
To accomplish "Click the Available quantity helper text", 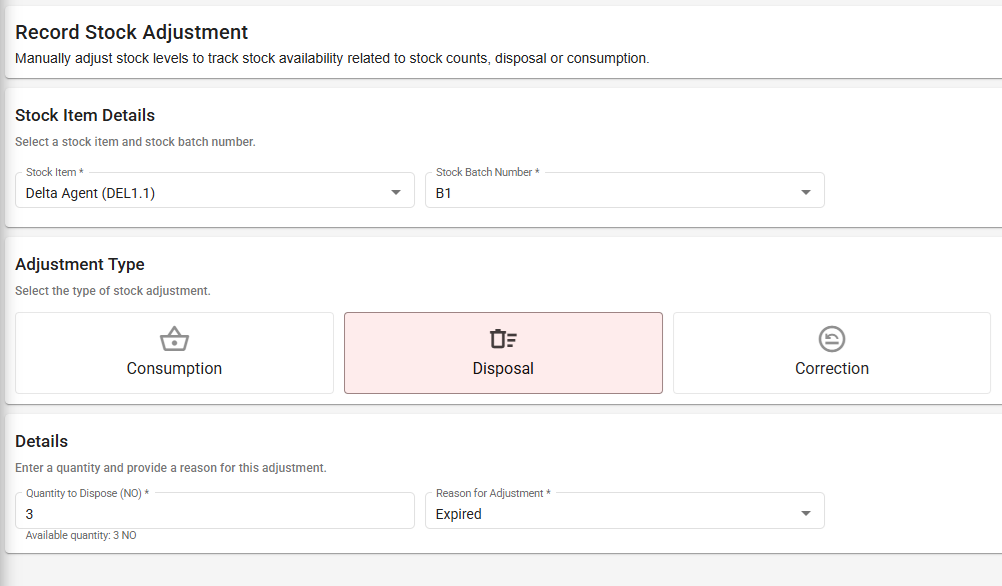I will pyautogui.click(x=81, y=536).
